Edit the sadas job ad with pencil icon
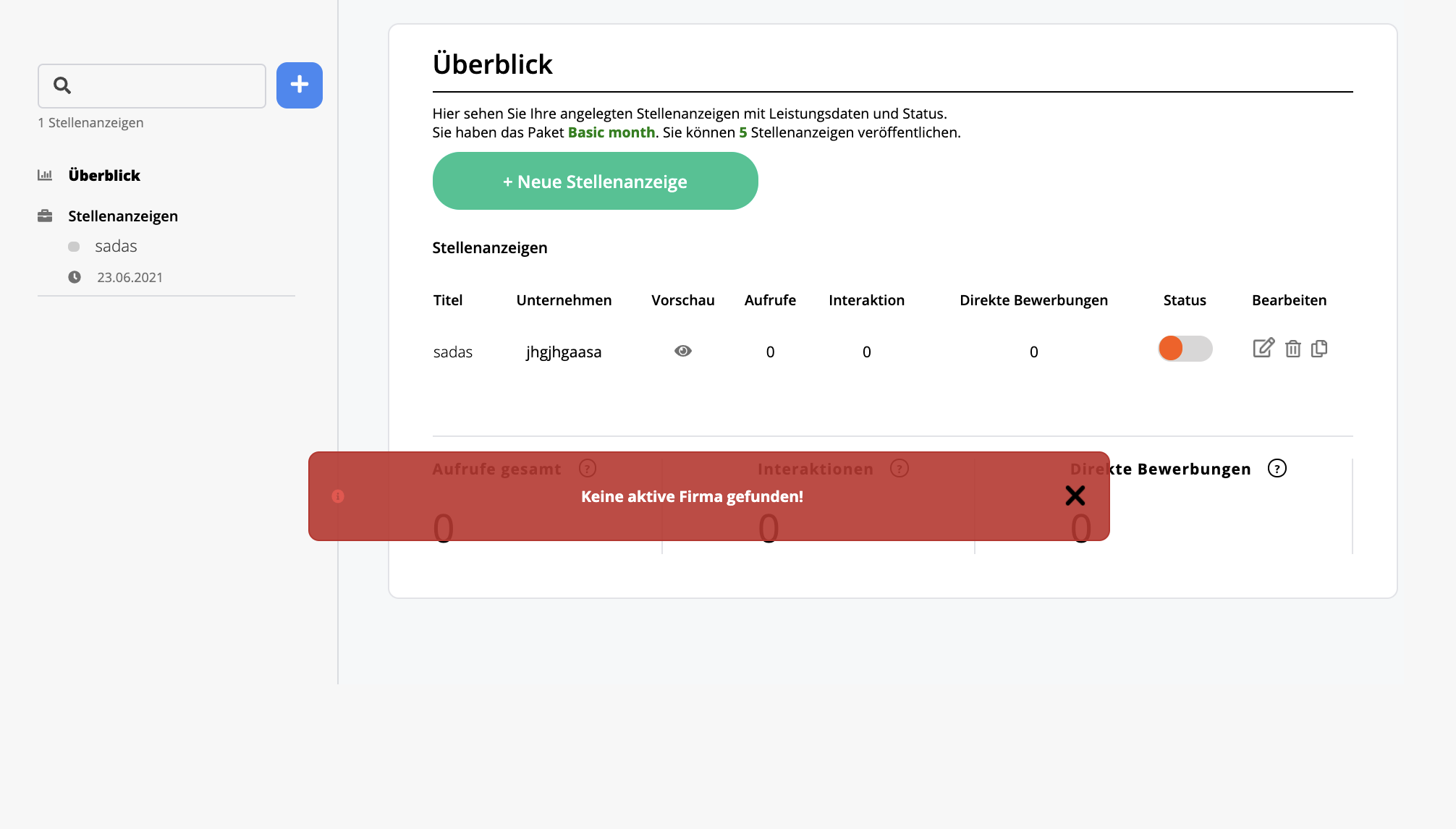 click(1264, 348)
